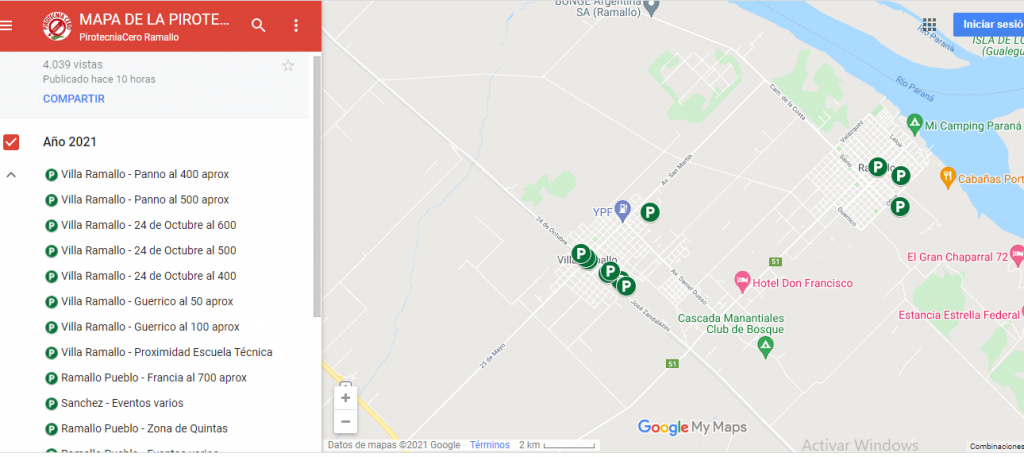Open the three-dot more options menu

[x=296, y=25]
